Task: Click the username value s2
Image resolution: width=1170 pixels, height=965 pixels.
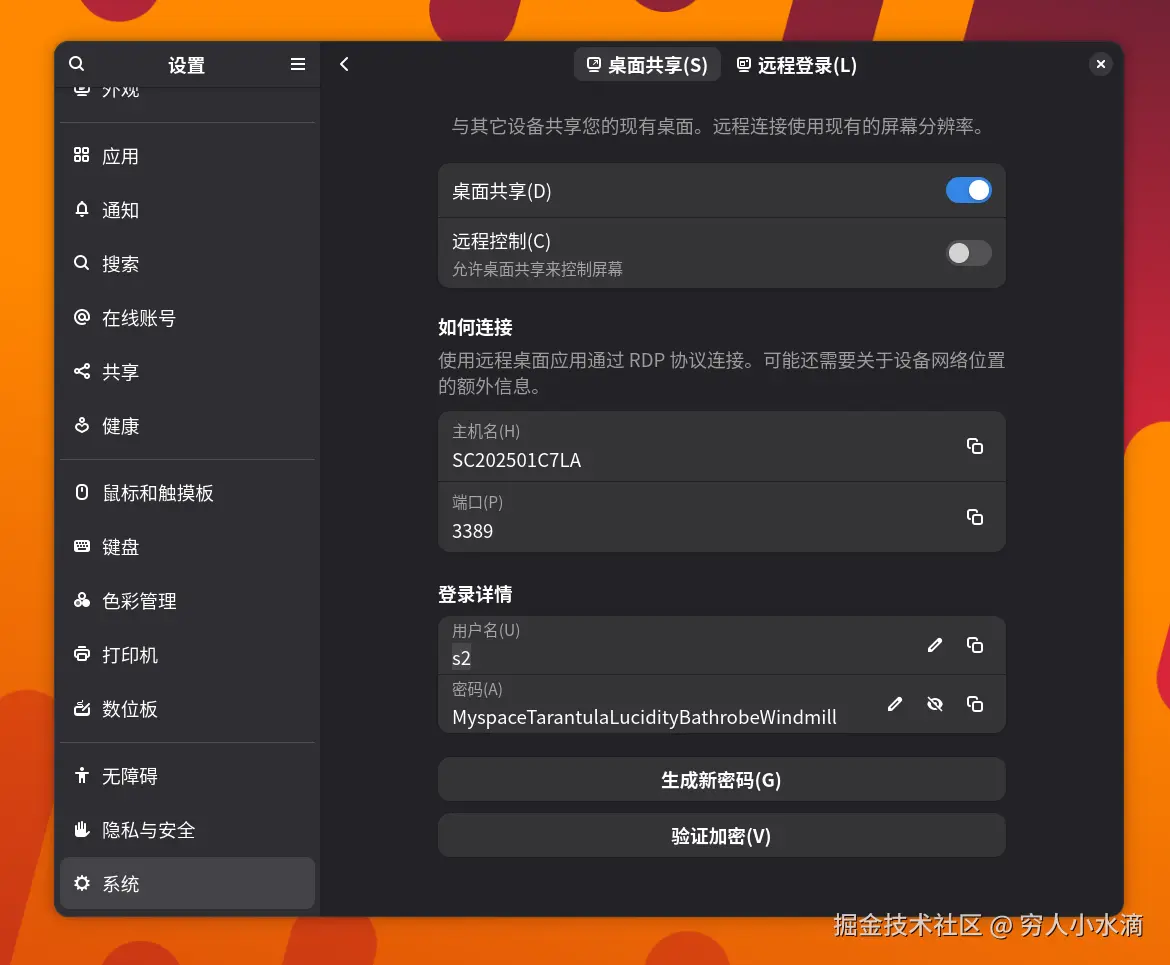Action: pos(461,658)
